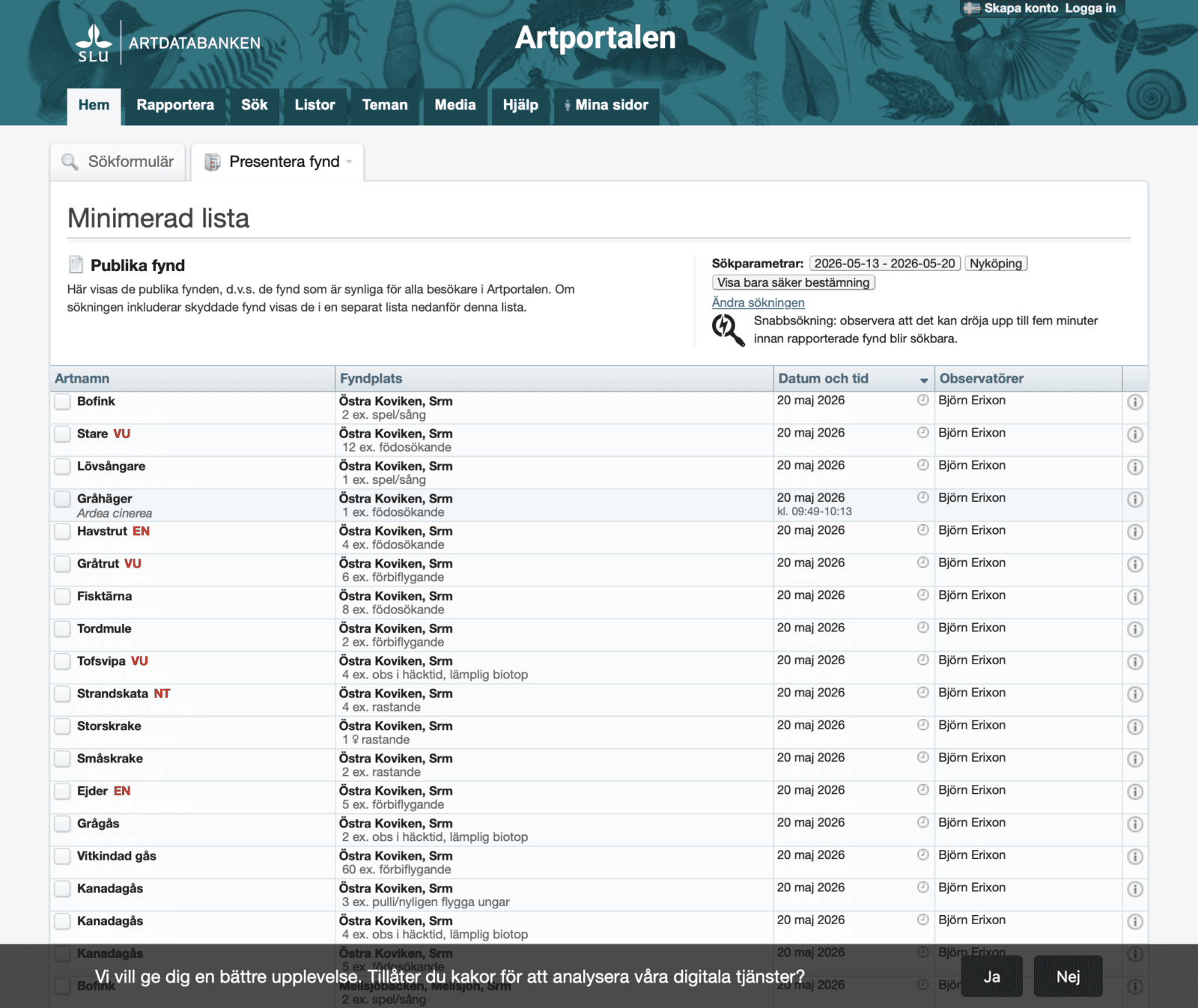Click the Skapa konto link
1198x1008 pixels.
coord(1021,8)
